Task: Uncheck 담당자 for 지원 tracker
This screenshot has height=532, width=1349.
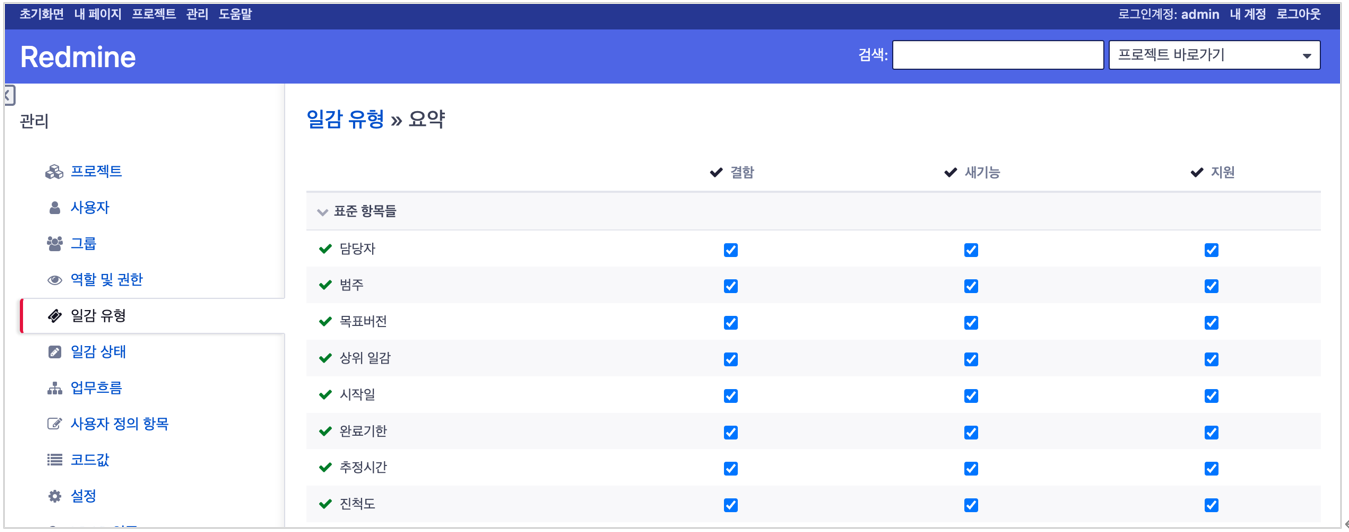Action: (1211, 250)
